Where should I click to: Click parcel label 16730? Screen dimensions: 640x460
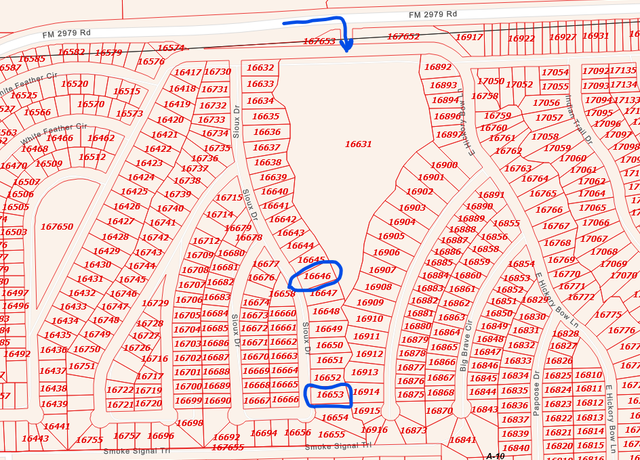pyautogui.click(x=218, y=72)
